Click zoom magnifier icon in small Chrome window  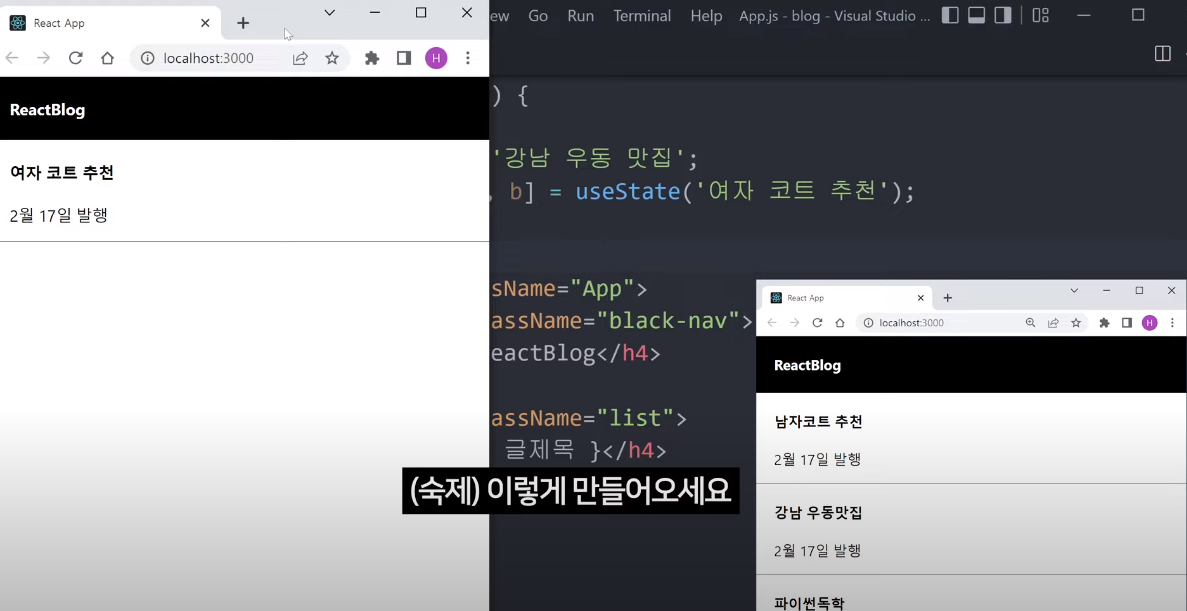(x=1030, y=323)
